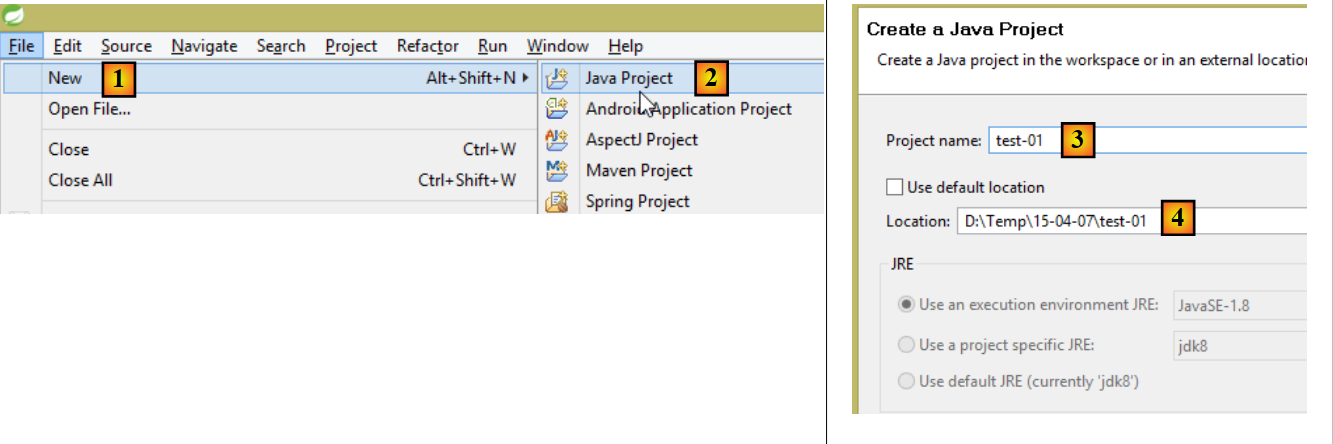Click the Java Project icon
The height and width of the screenshot is (444, 1333).
click(556, 78)
